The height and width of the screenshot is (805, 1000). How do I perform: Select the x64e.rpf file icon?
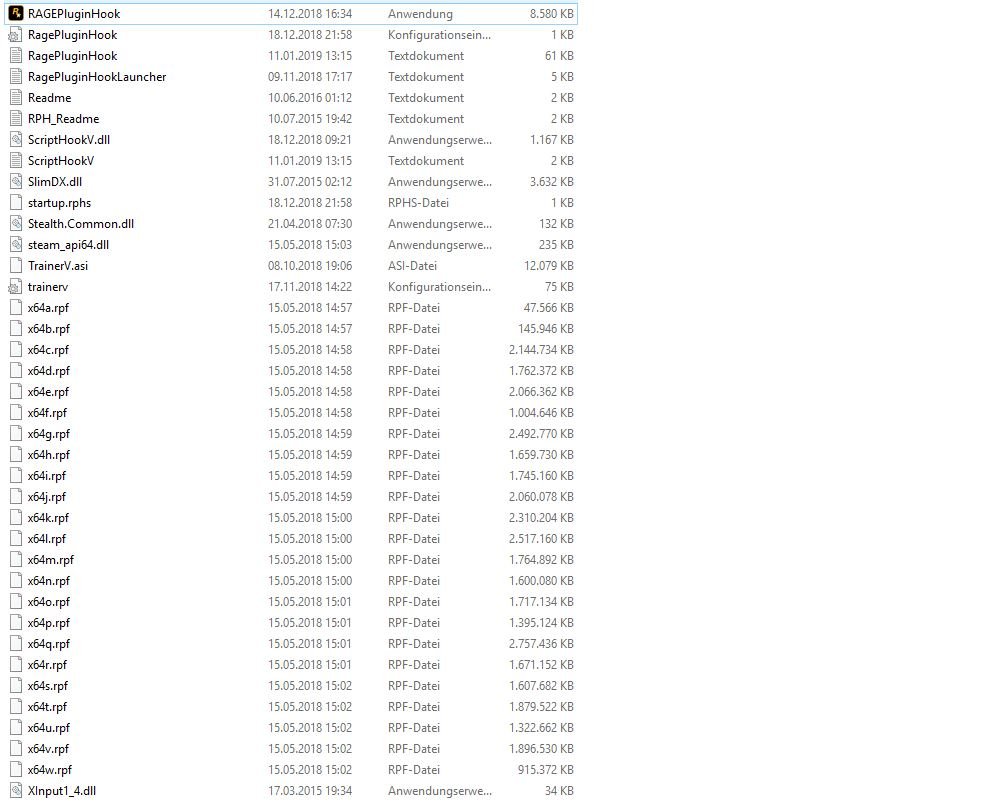click(x=16, y=392)
